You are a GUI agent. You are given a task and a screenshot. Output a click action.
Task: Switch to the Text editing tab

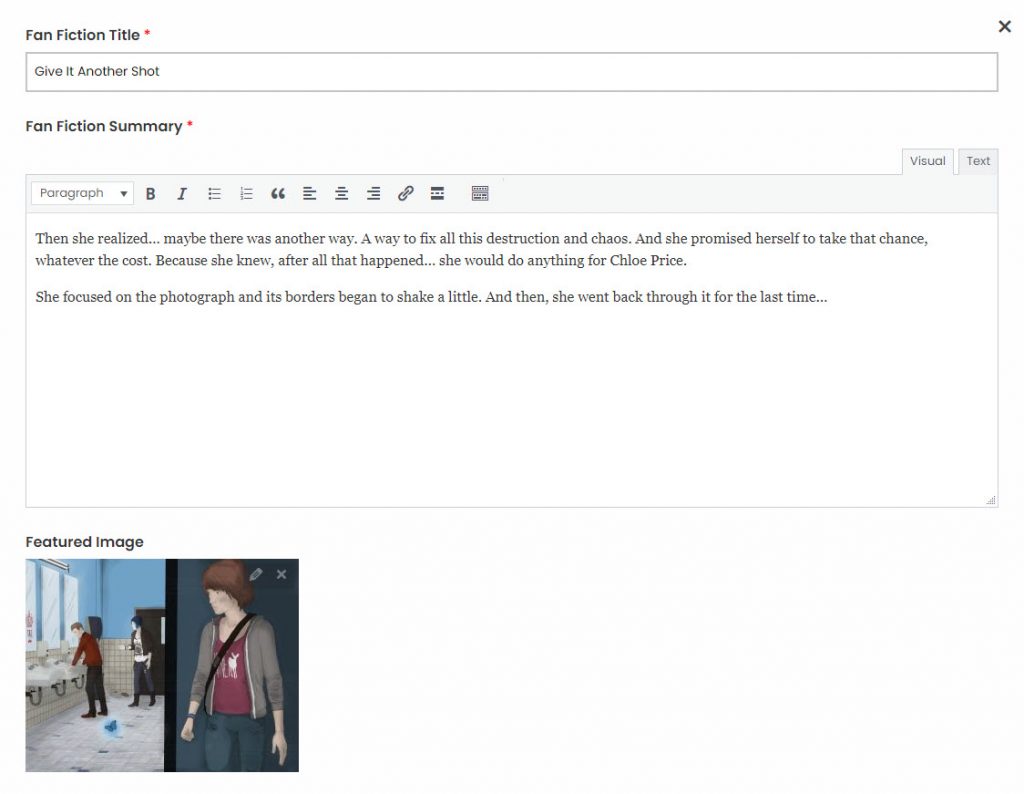pos(978,161)
